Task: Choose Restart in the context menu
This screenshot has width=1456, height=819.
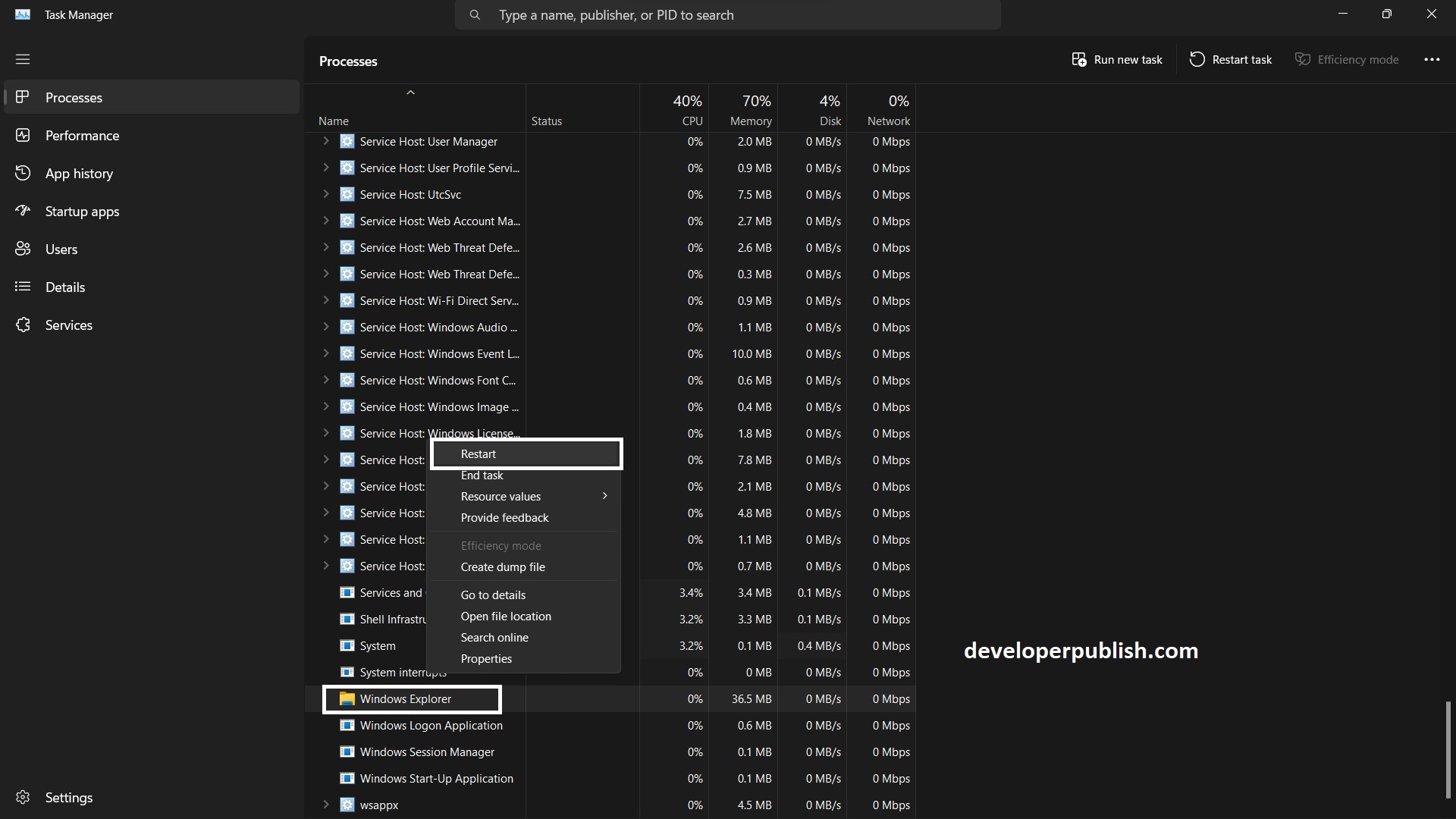Action: (x=479, y=454)
